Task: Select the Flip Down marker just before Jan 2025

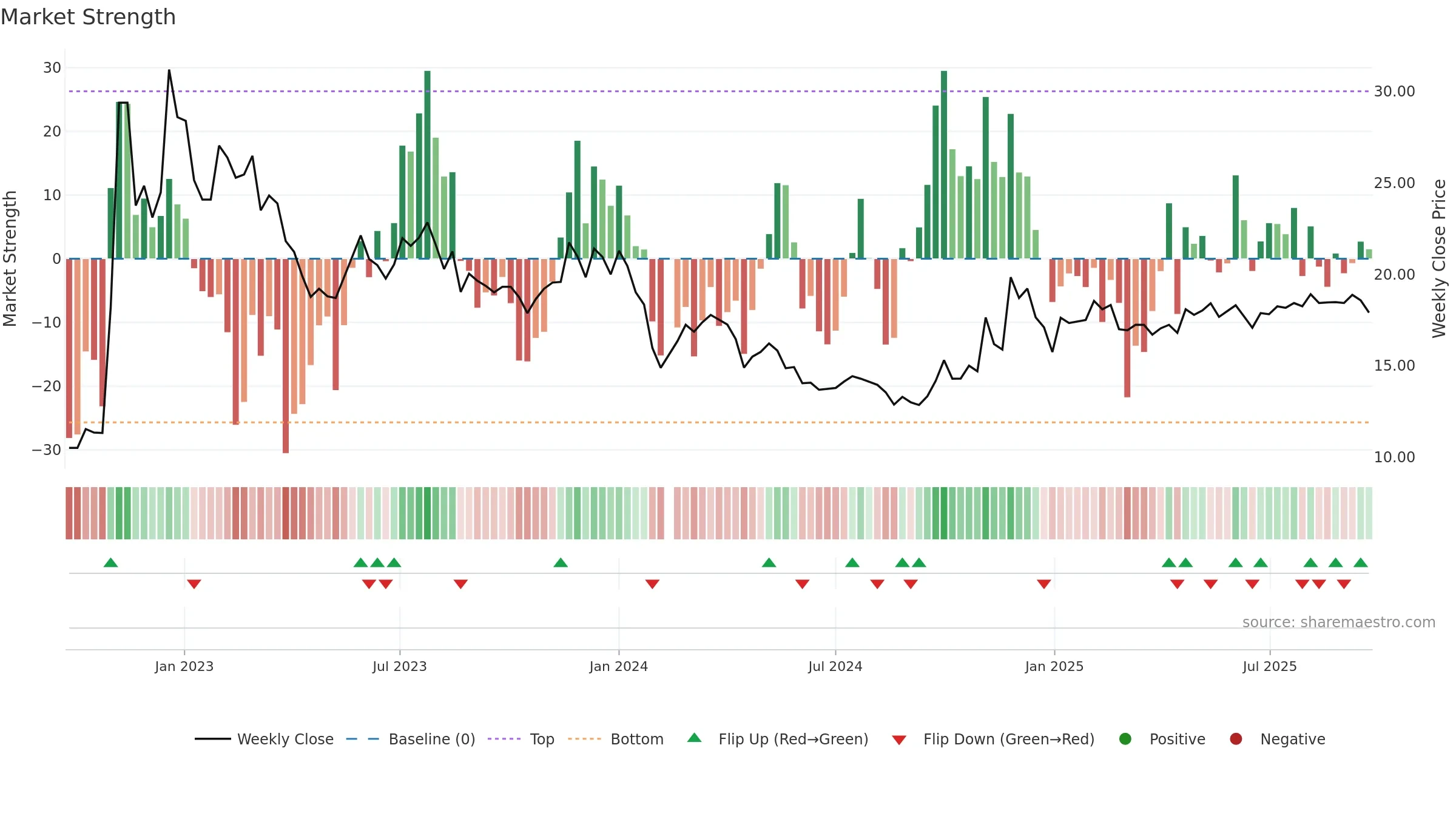Action: pyautogui.click(x=1044, y=584)
